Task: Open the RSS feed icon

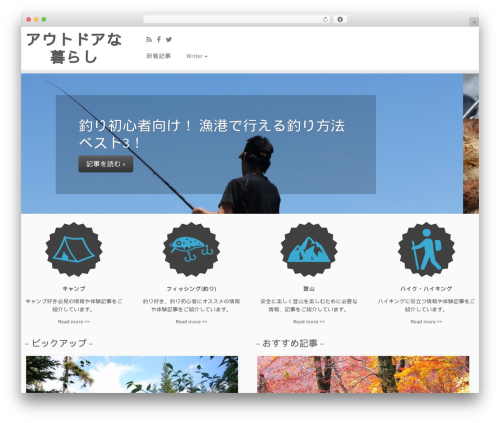Action: click(x=149, y=39)
